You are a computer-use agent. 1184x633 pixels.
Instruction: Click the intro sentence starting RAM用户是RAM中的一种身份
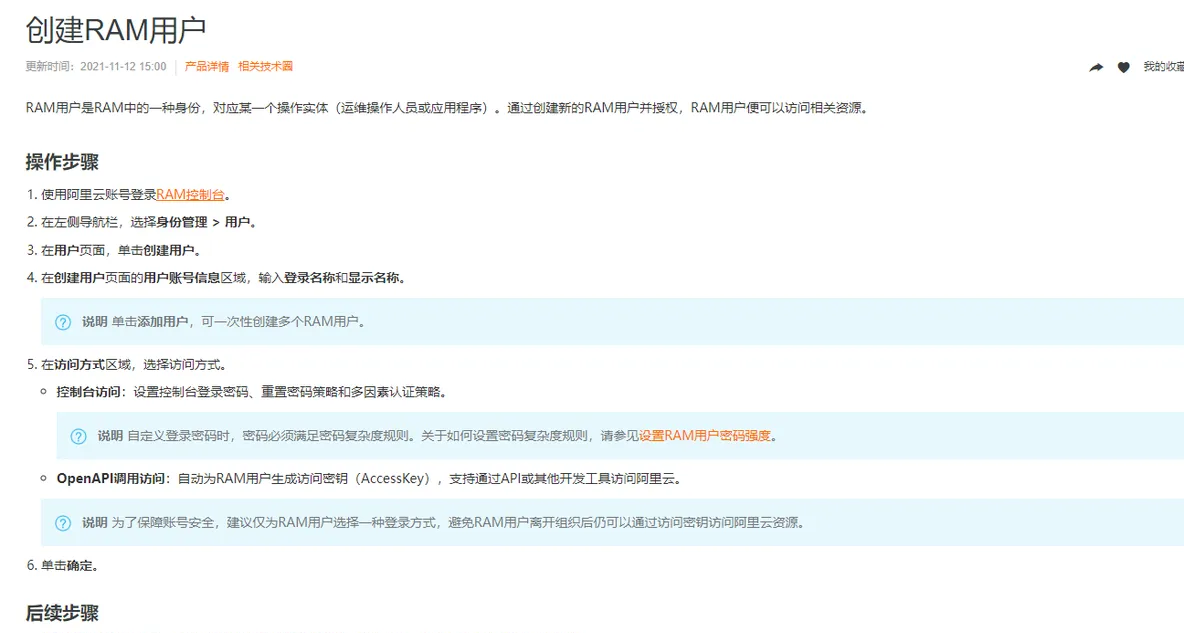448,108
